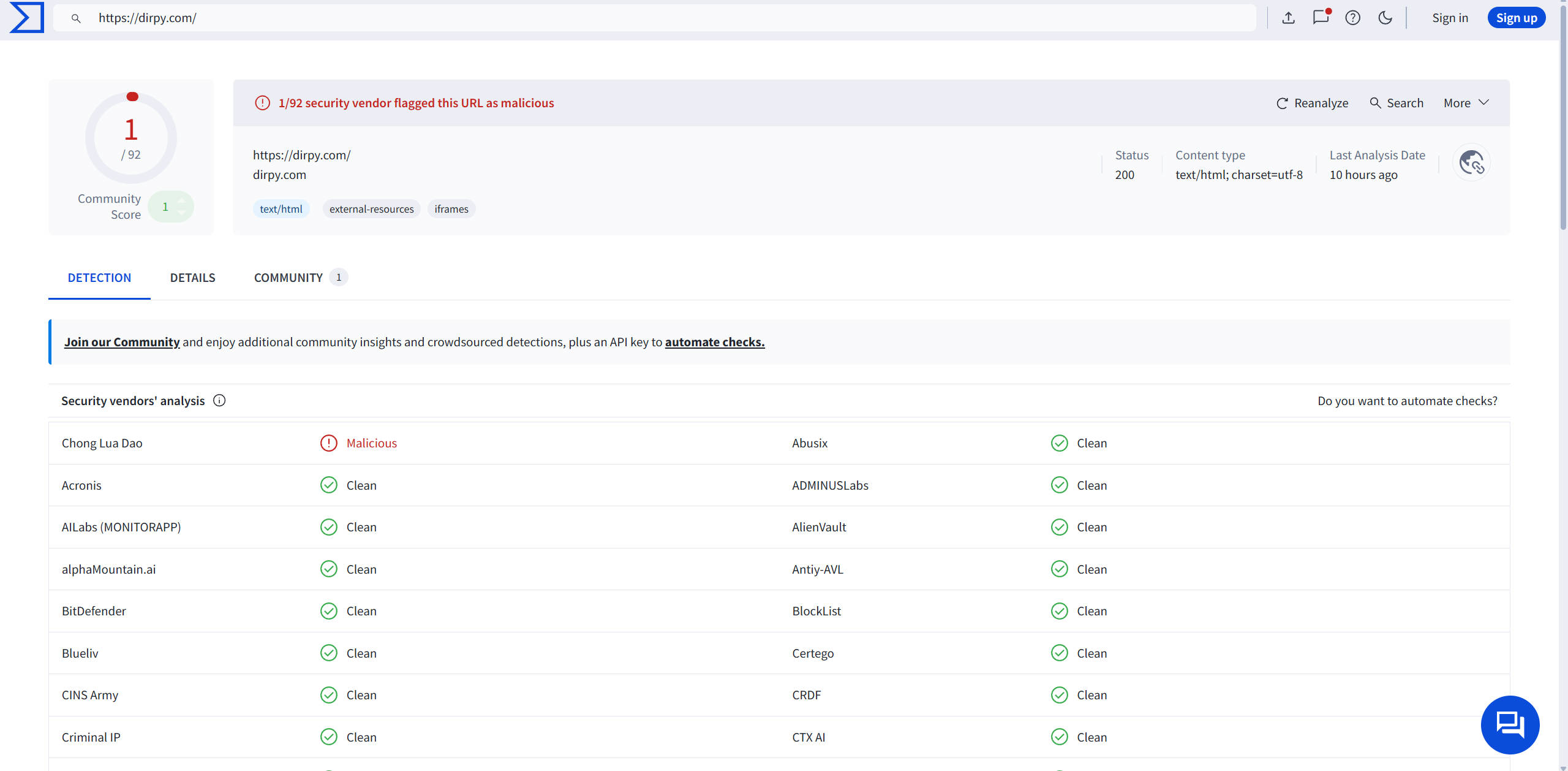The image size is (1568, 771).
Task: Click the Clean checkmark icon for Blueliv
Action: pos(329,653)
